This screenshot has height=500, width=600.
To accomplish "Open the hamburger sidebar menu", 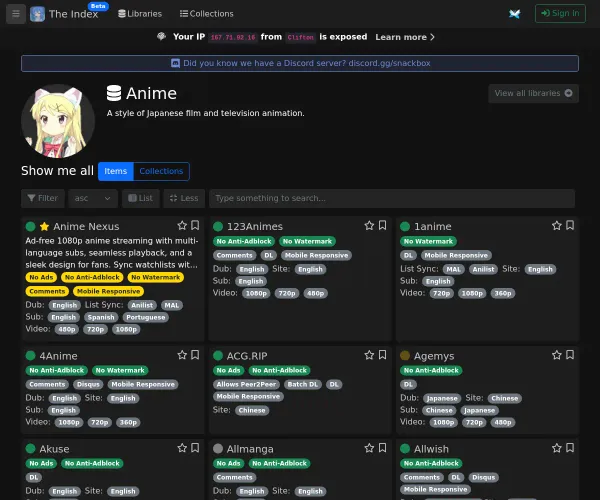I will coord(15,14).
